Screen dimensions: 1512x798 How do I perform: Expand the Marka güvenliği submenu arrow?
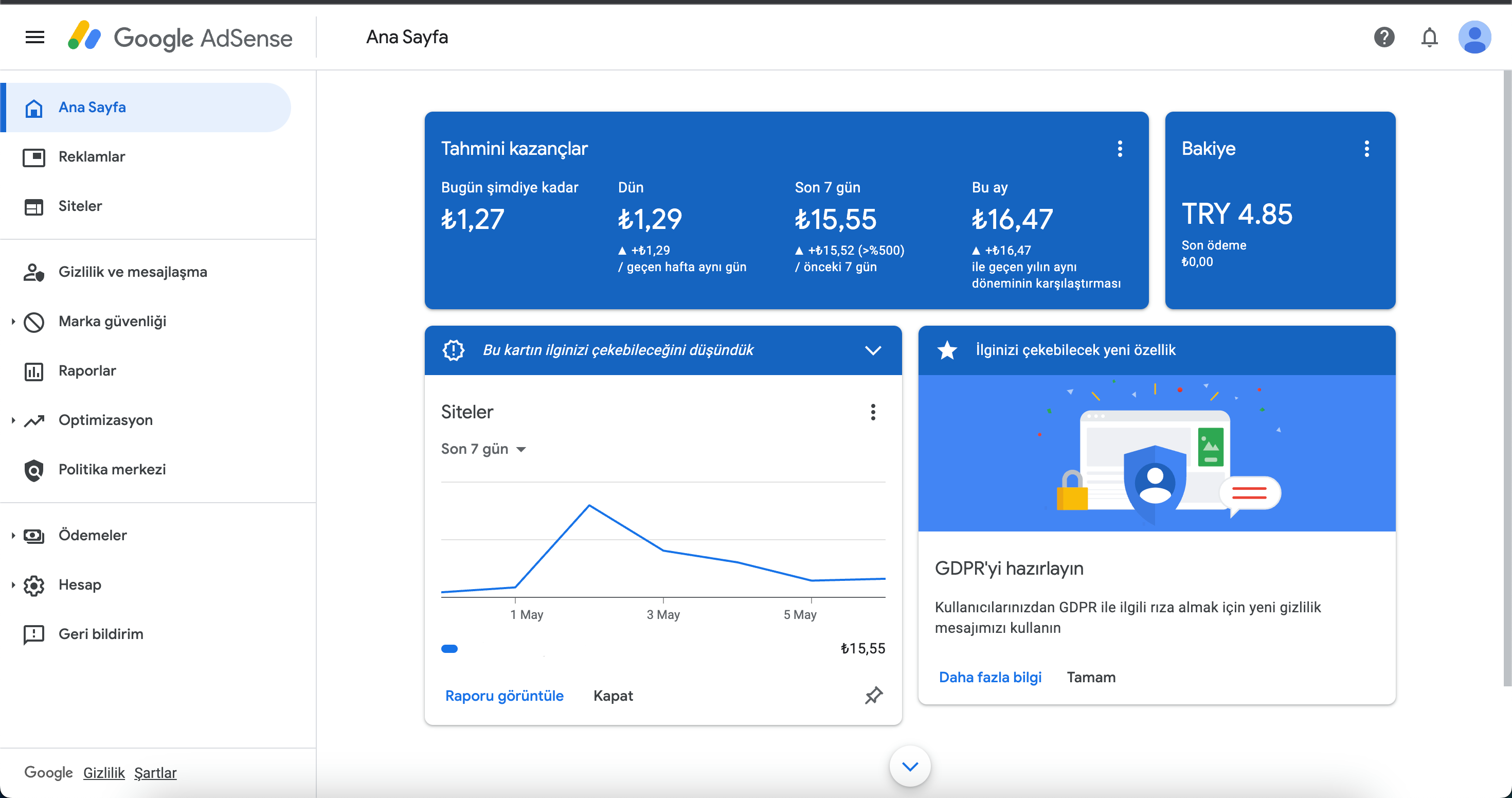13,321
